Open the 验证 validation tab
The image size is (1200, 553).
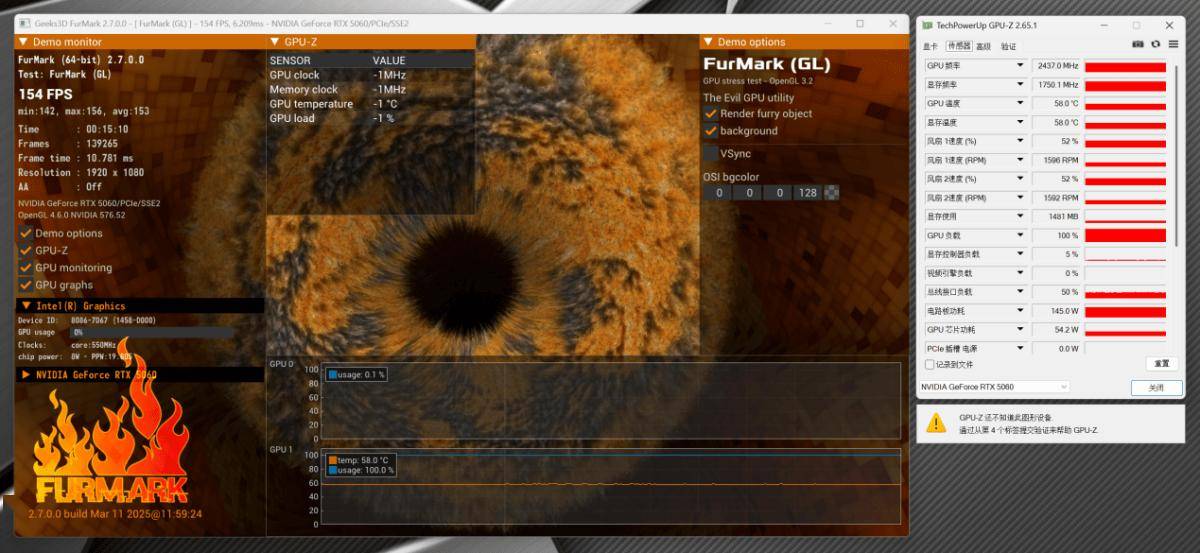click(1009, 46)
